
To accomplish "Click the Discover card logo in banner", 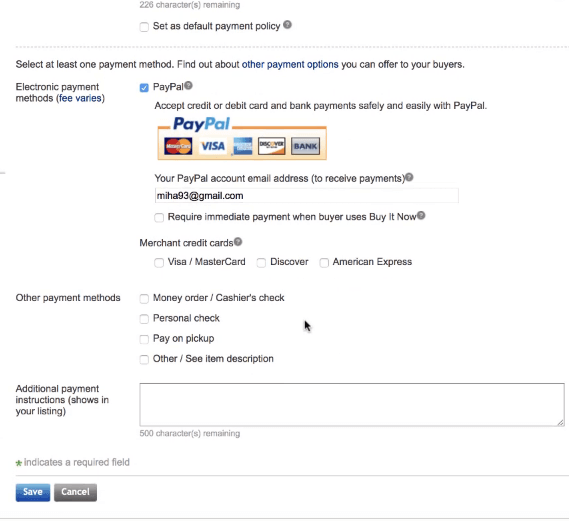I will click(272, 146).
